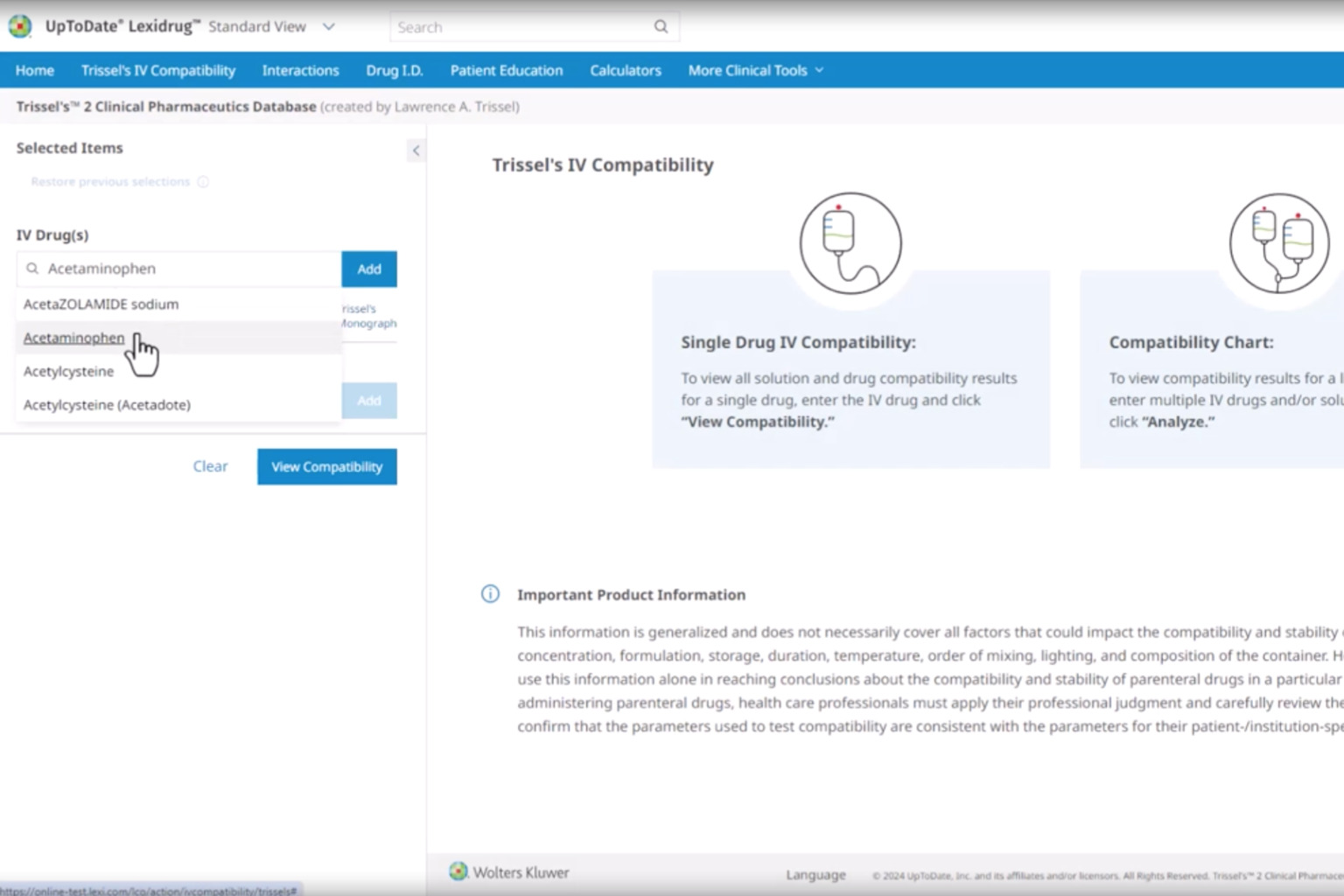Open the Calculators menu item
This screenshot has width=1344, height=896.
pos(625,70)
